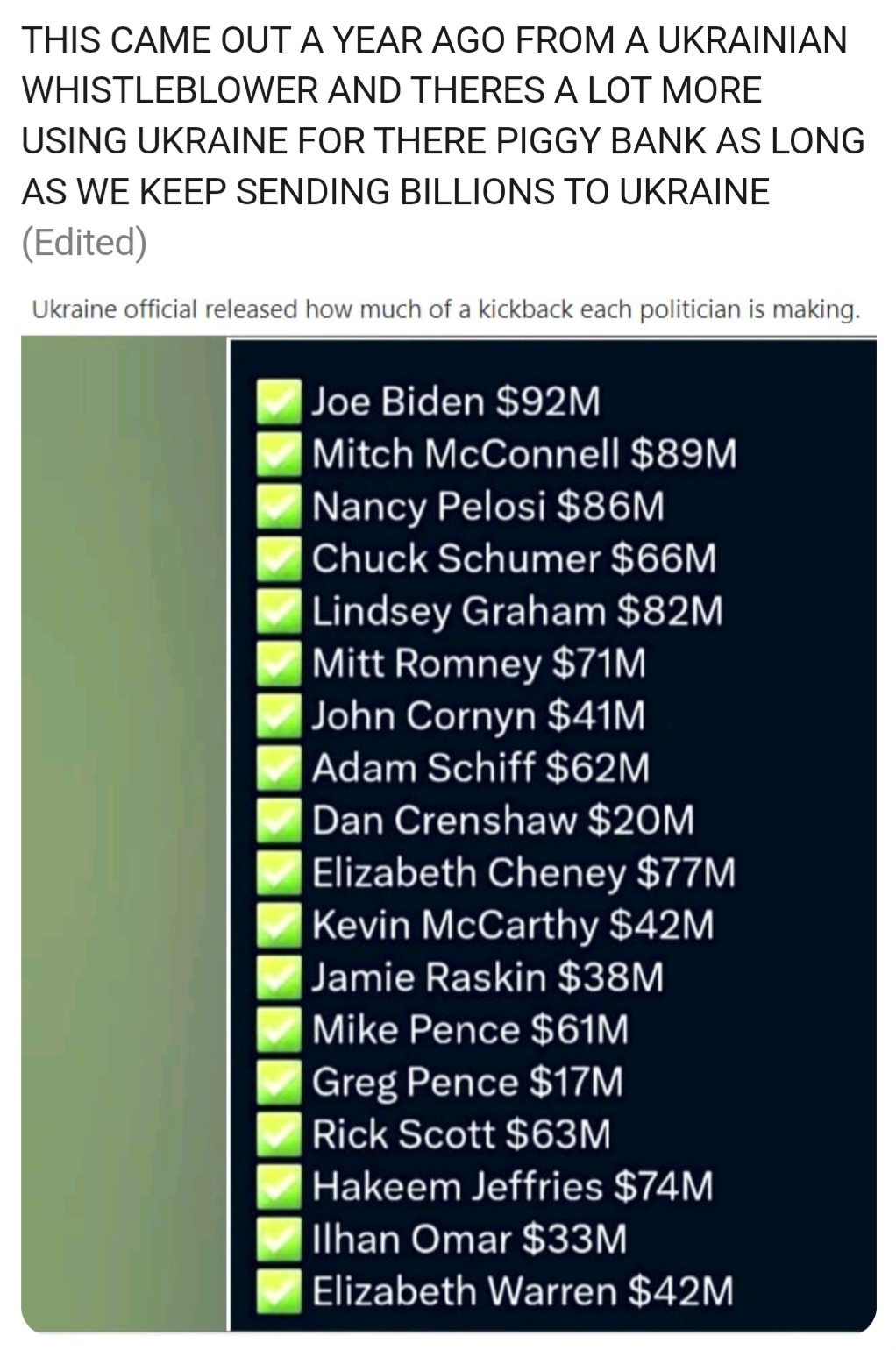Click the Ukraine official kickback caption
The width and height of the screenshot is (896, 1350).
pyautogui.click(x=445, y=309)
